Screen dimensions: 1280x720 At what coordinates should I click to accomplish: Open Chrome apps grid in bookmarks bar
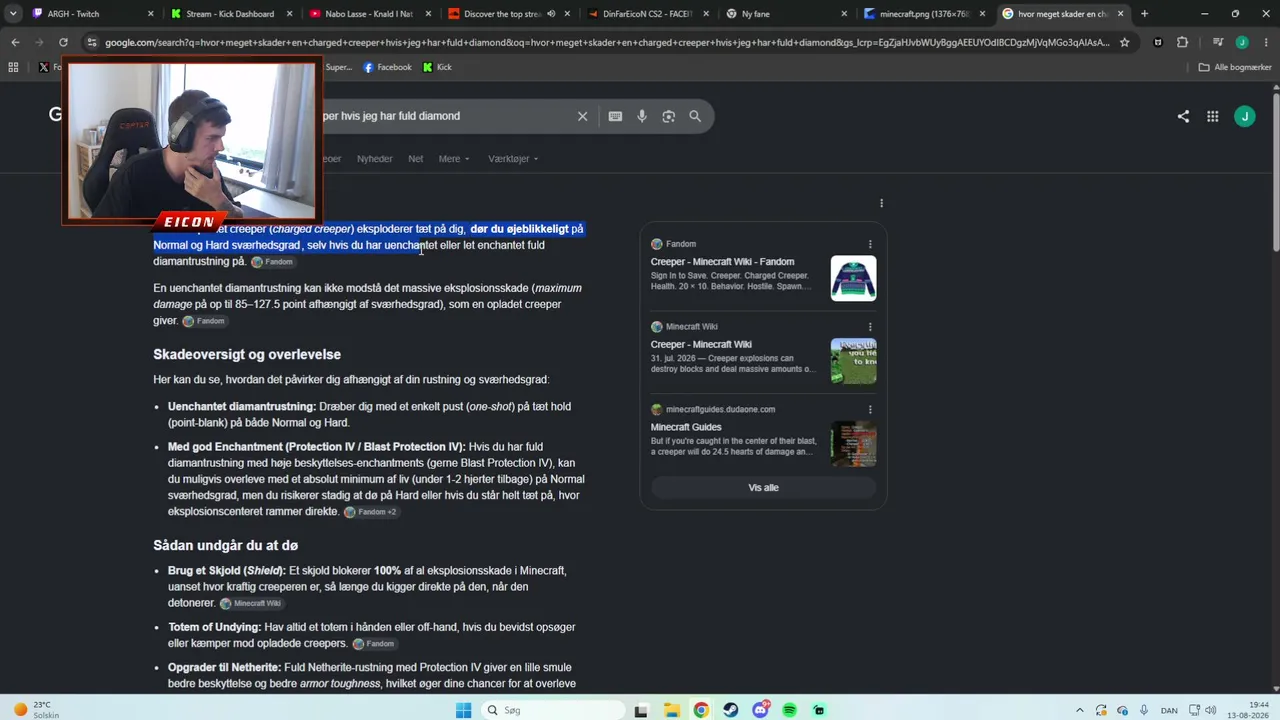[x=13, y=67]
